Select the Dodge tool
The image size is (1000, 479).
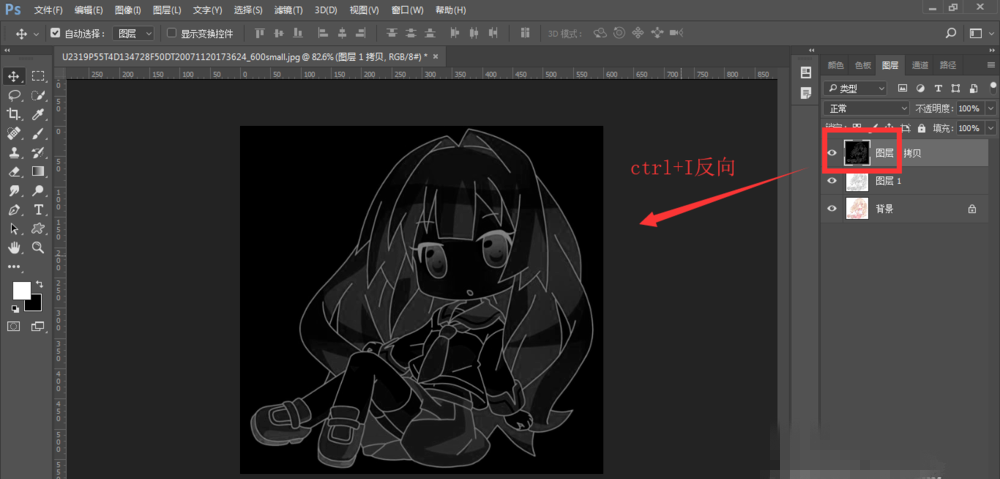pyautogui.click(x=38, y=190)
